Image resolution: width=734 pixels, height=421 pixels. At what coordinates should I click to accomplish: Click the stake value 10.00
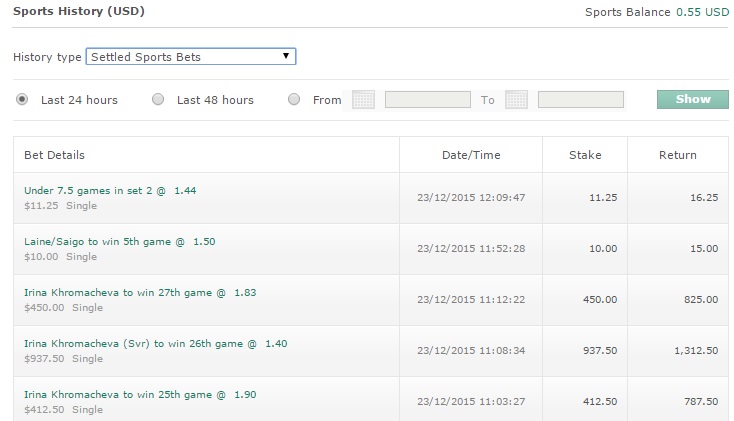coord(603,249)
